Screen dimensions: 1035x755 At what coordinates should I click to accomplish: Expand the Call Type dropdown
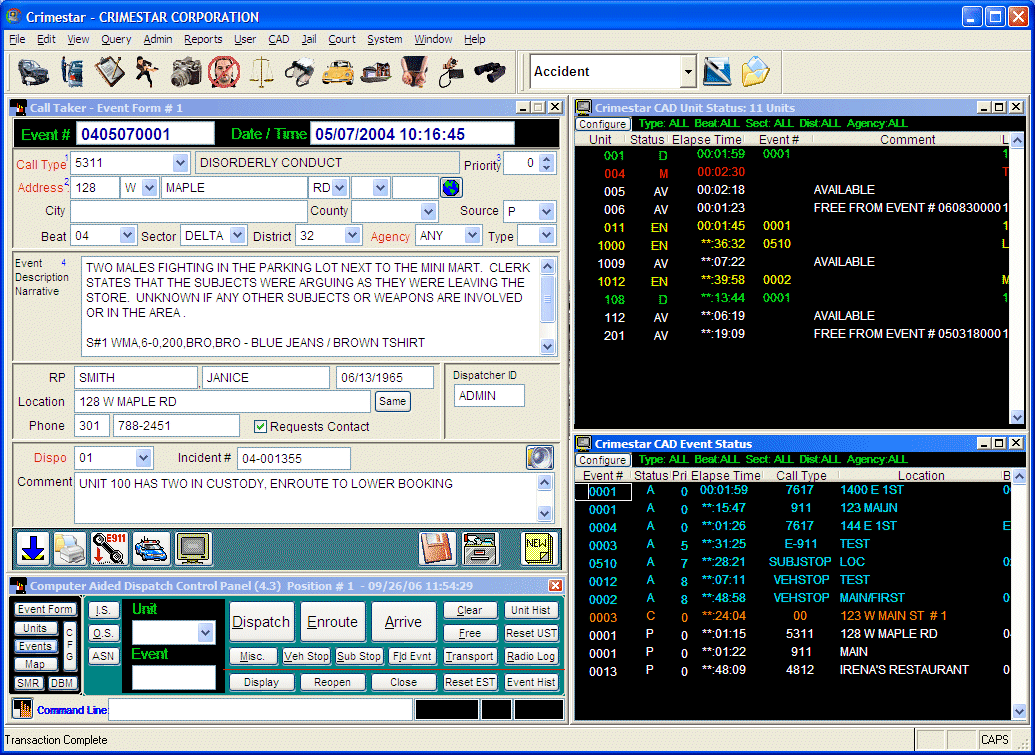tap(180, 163)
